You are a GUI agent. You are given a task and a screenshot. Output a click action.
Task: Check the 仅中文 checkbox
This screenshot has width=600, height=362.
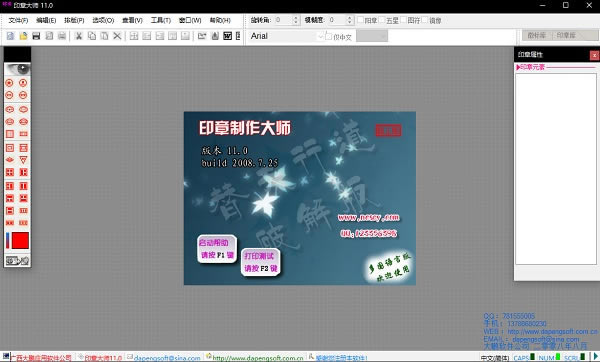pos(328,36)
